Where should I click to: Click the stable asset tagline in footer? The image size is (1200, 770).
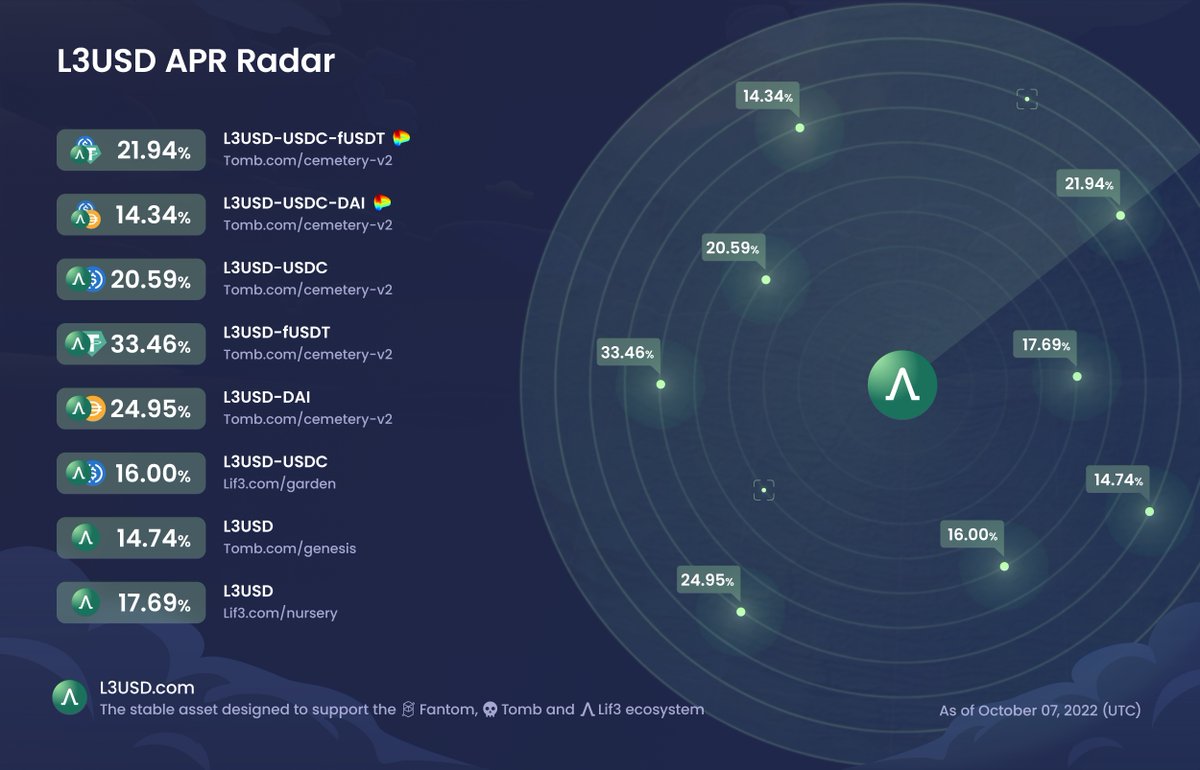(402, 709)
